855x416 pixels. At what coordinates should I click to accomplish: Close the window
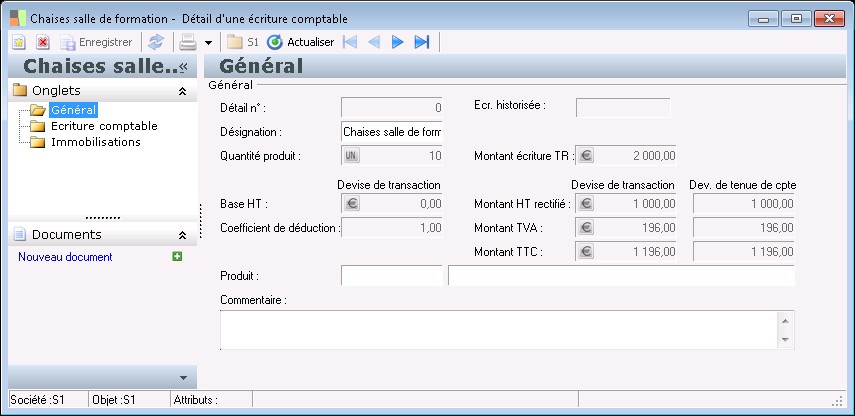pos(829,19)
